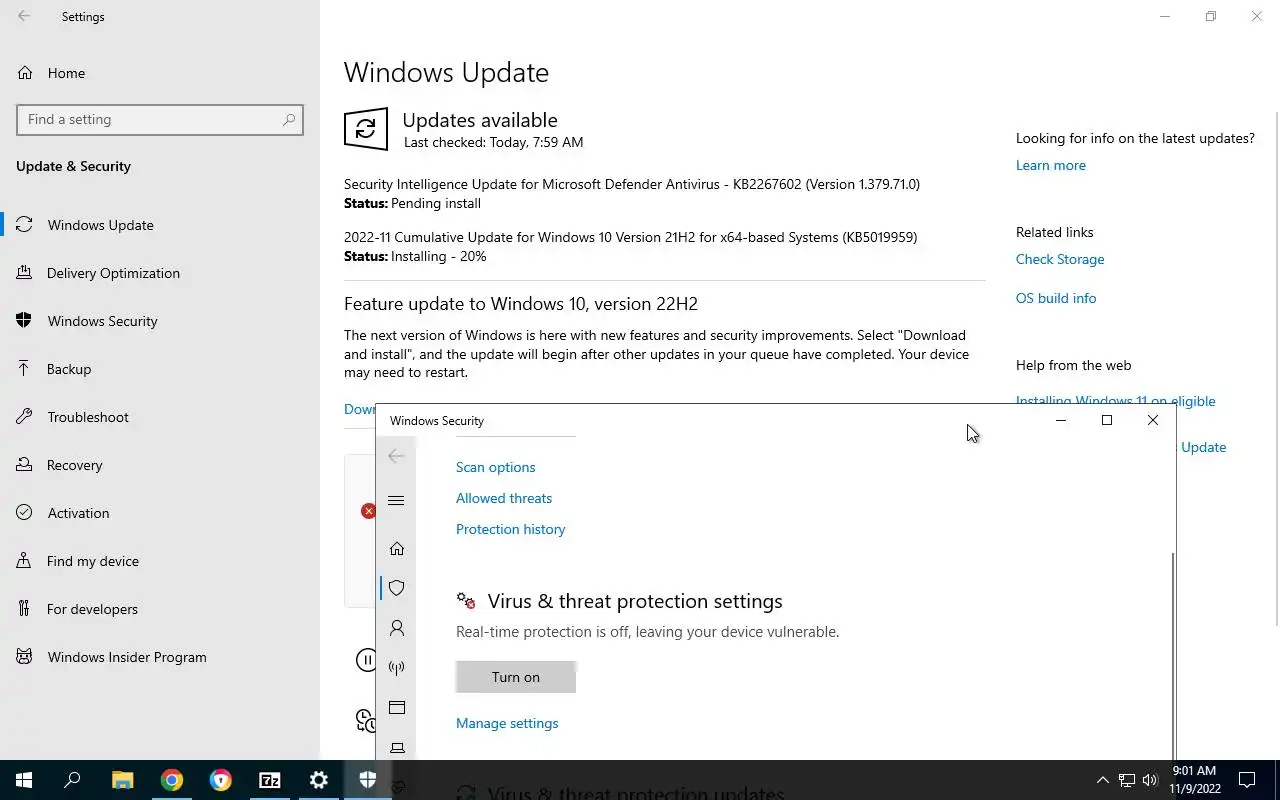This screenshot has height=800, width=1280.
Task: Click the Find a setting search box
Action: [160, 119]
